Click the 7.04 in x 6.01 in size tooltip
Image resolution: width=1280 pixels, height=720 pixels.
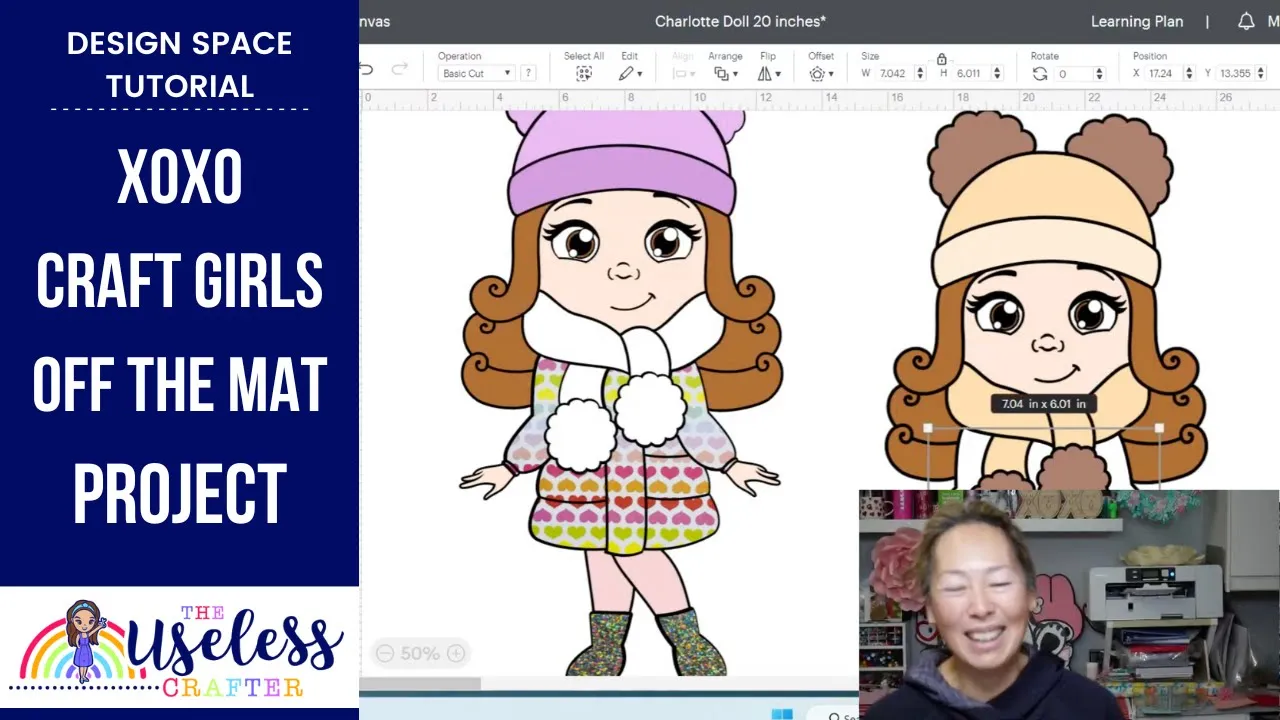coord(1044,404)
